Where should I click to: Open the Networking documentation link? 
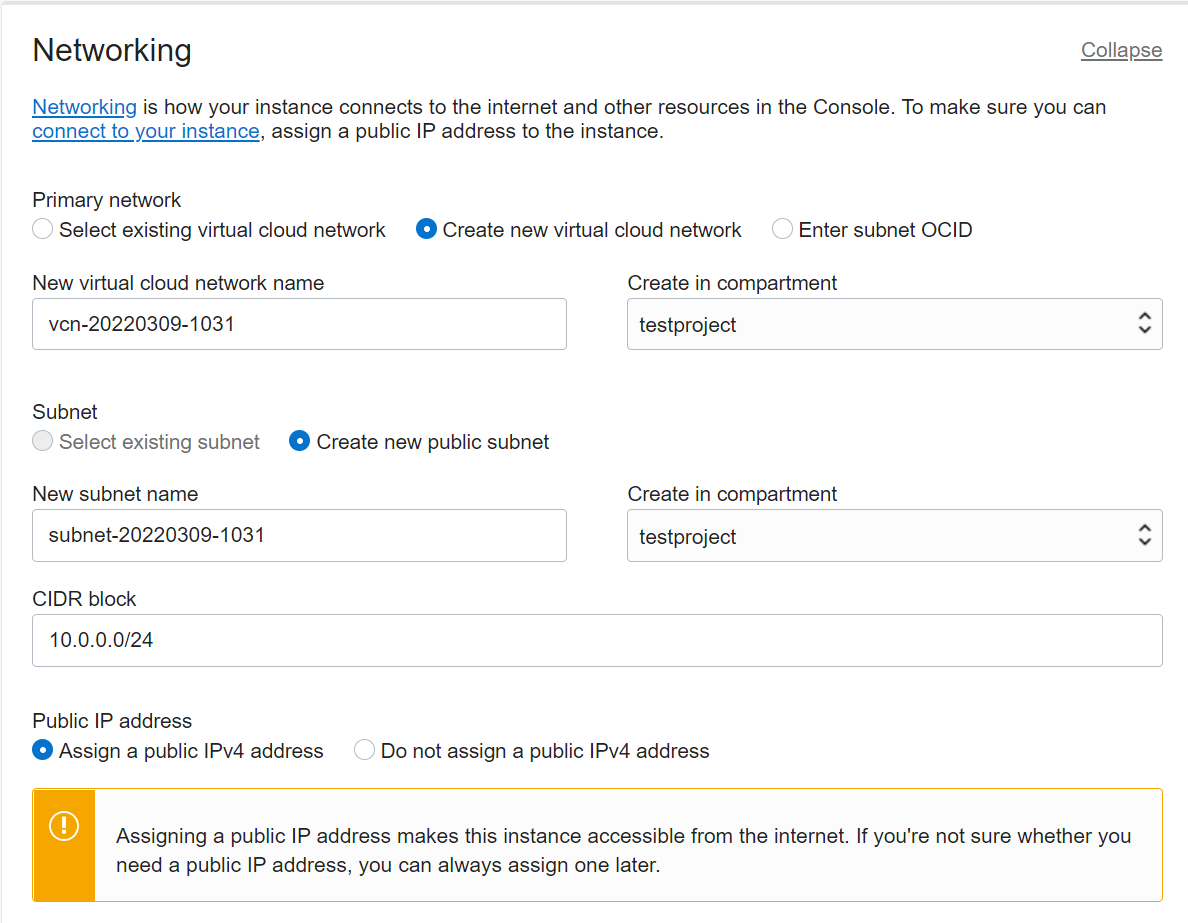(x=84, y=107)
